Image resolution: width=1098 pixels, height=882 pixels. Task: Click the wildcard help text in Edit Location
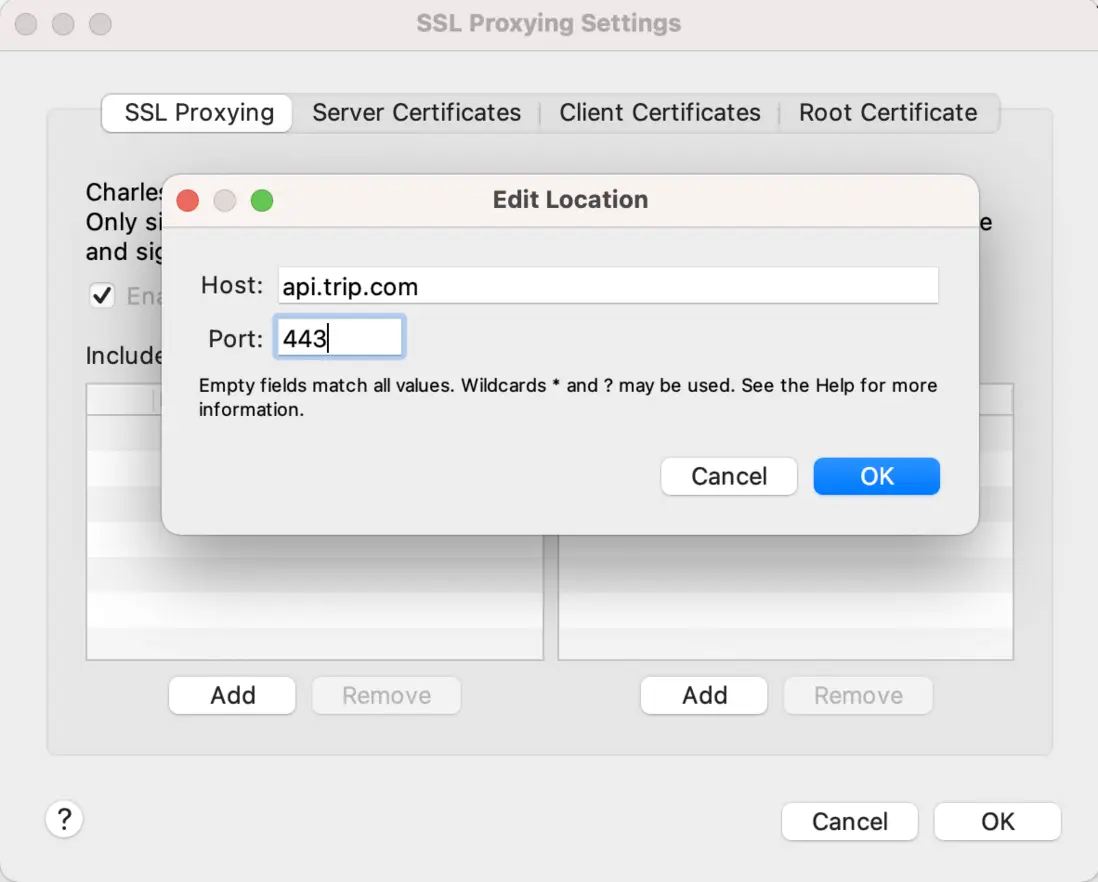(568, 397)
